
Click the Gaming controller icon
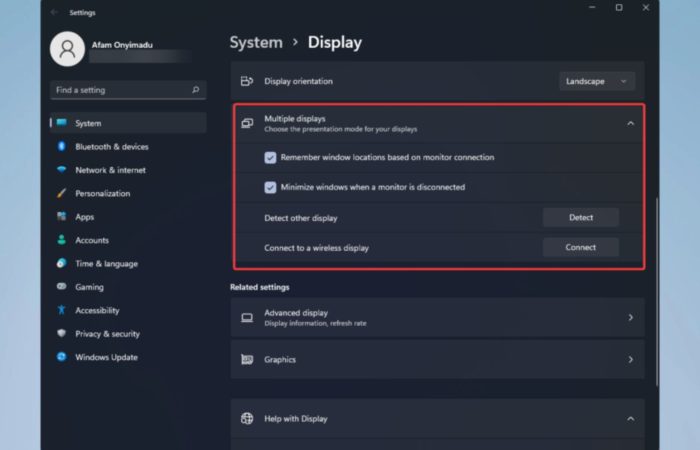pyautogui.click(x=62, y=286)
